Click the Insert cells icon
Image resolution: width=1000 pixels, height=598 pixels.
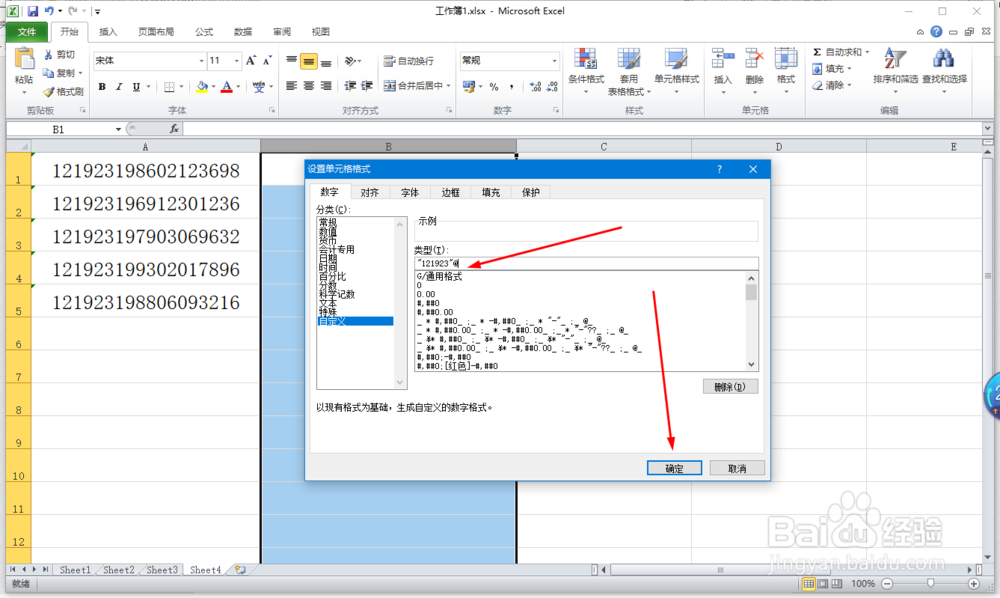click(x=723, y=59)
